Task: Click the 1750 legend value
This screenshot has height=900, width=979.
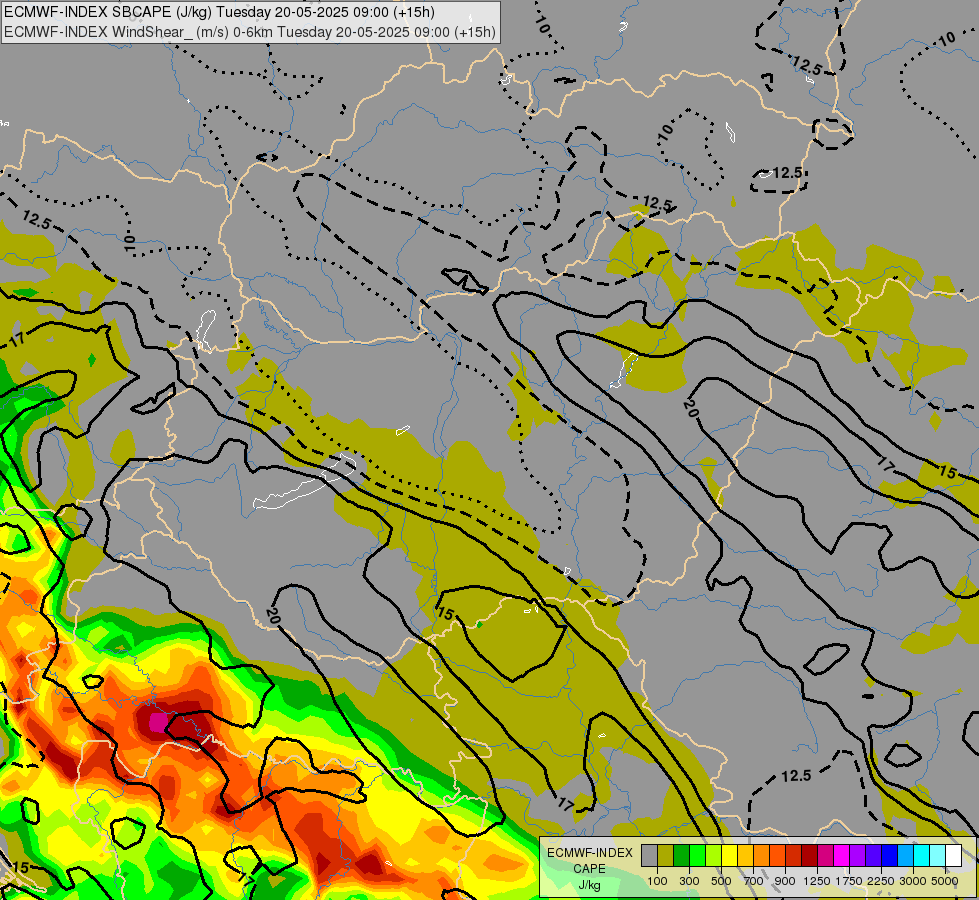Action: tap(849, 881)
